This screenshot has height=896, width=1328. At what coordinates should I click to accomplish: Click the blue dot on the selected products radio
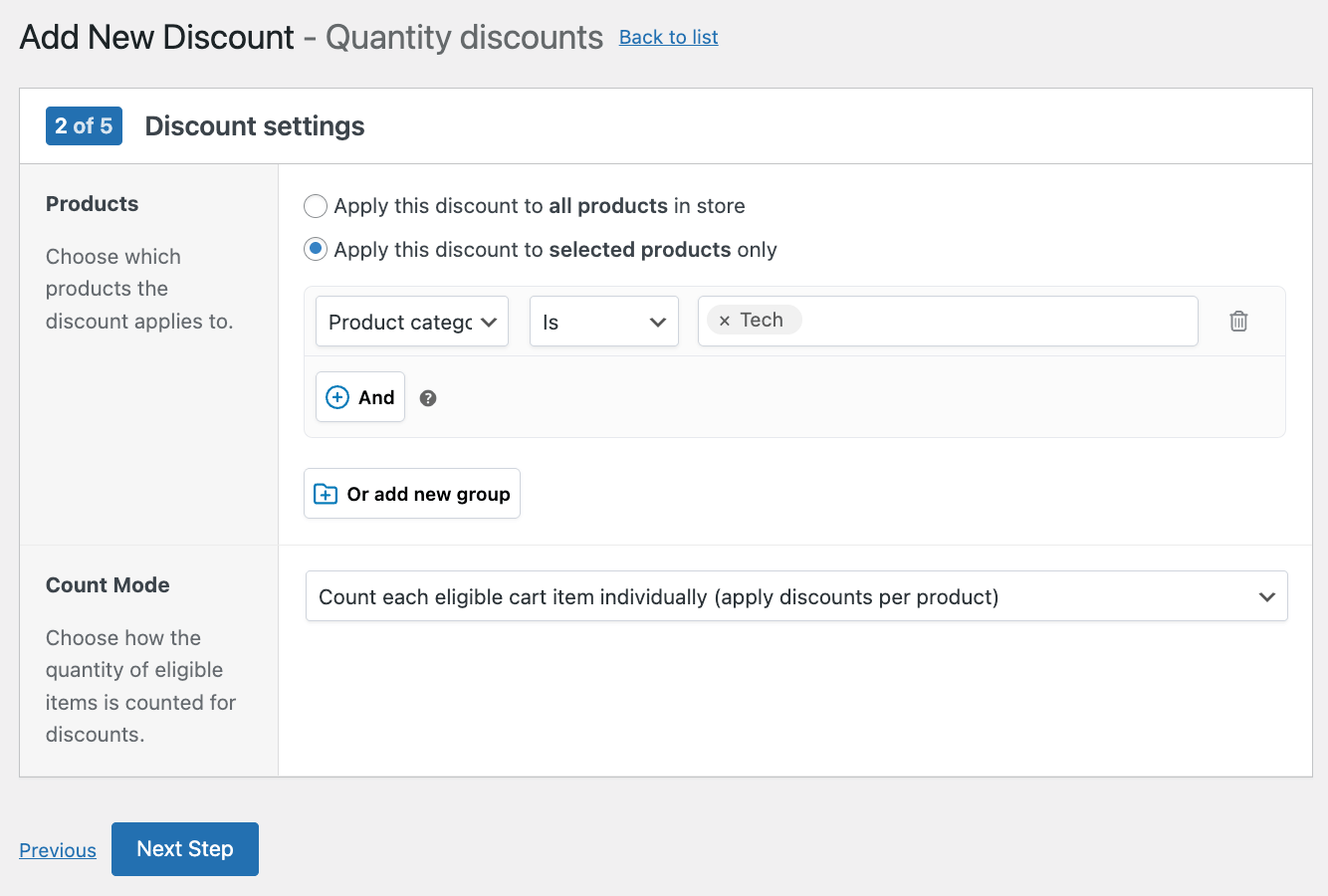[x=316, y=249]
